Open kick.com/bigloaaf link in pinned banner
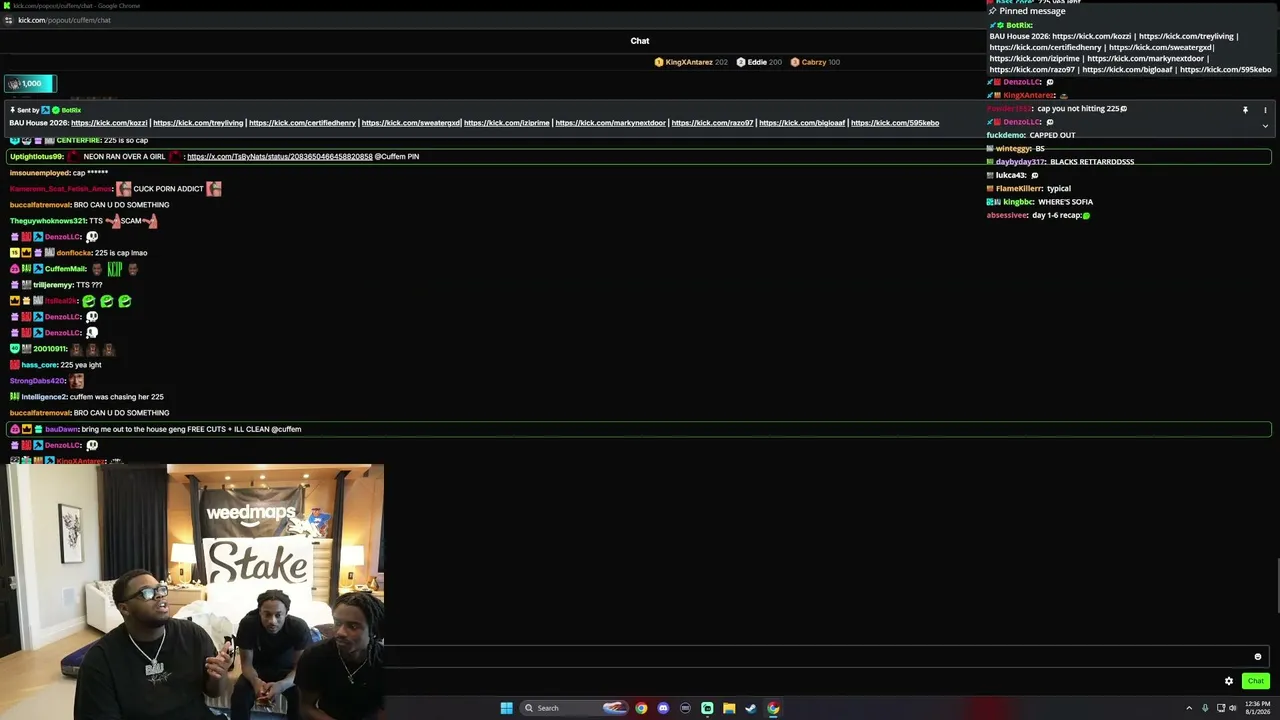 pyautogui.click(x=802, y=123)
